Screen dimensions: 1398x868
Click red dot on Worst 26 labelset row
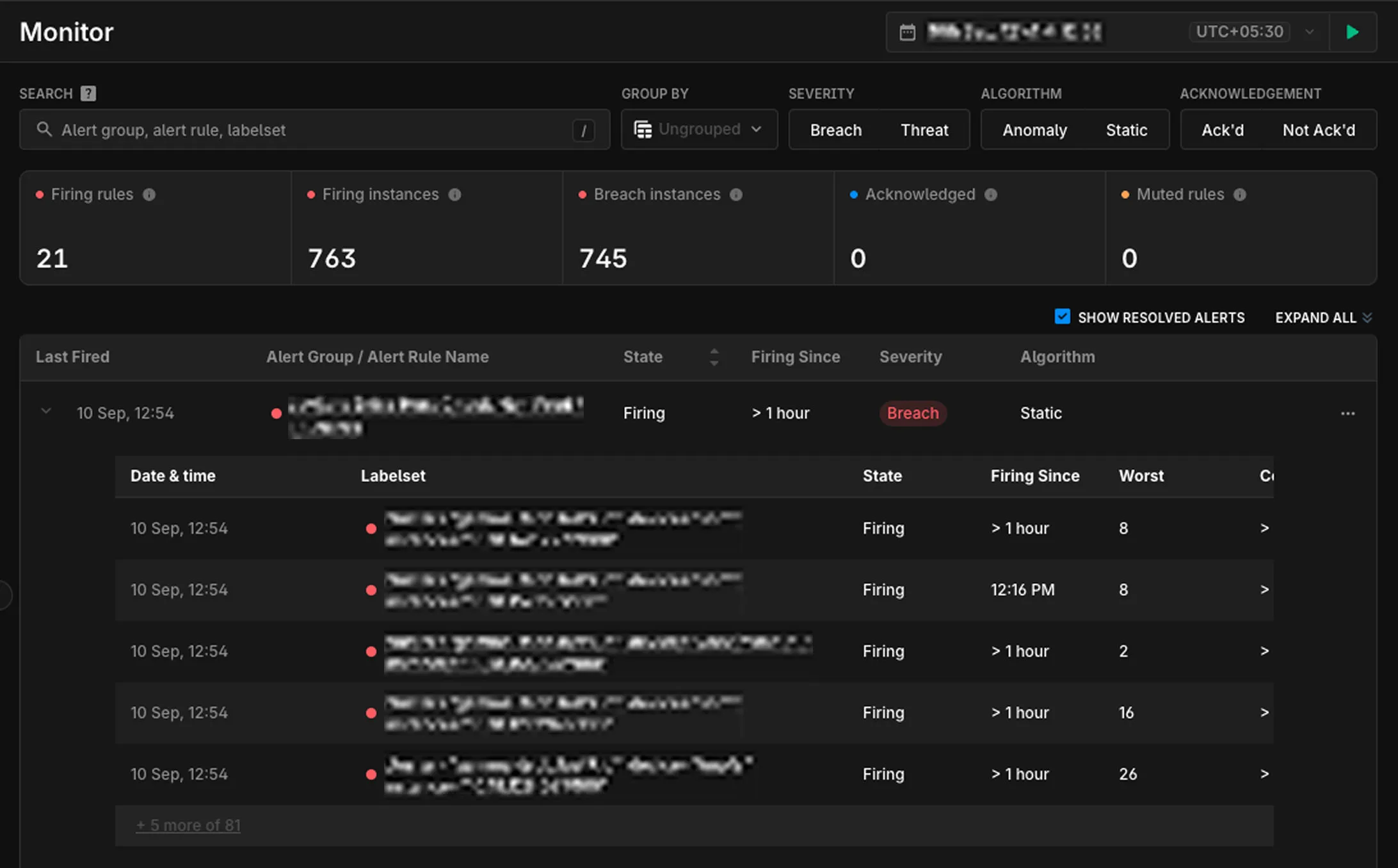click(x=371, y=775)
